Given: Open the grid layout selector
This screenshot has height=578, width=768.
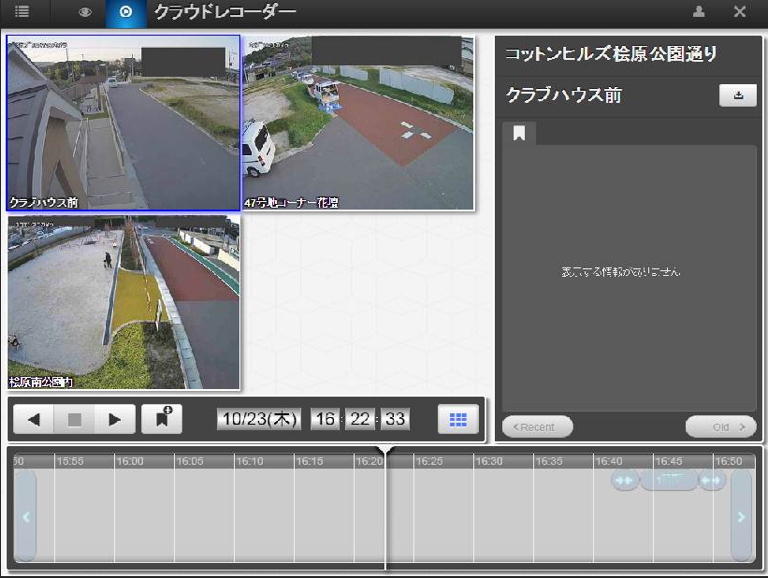Looking at the screenshot, I should [x=458, y=420].
